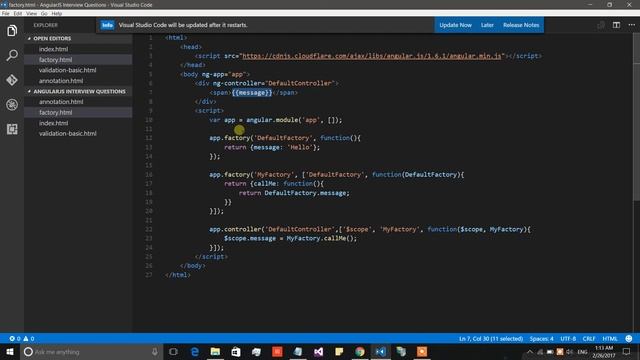Open the Help menu
Viewport: 640px width, 360px height.
[57, 13]
